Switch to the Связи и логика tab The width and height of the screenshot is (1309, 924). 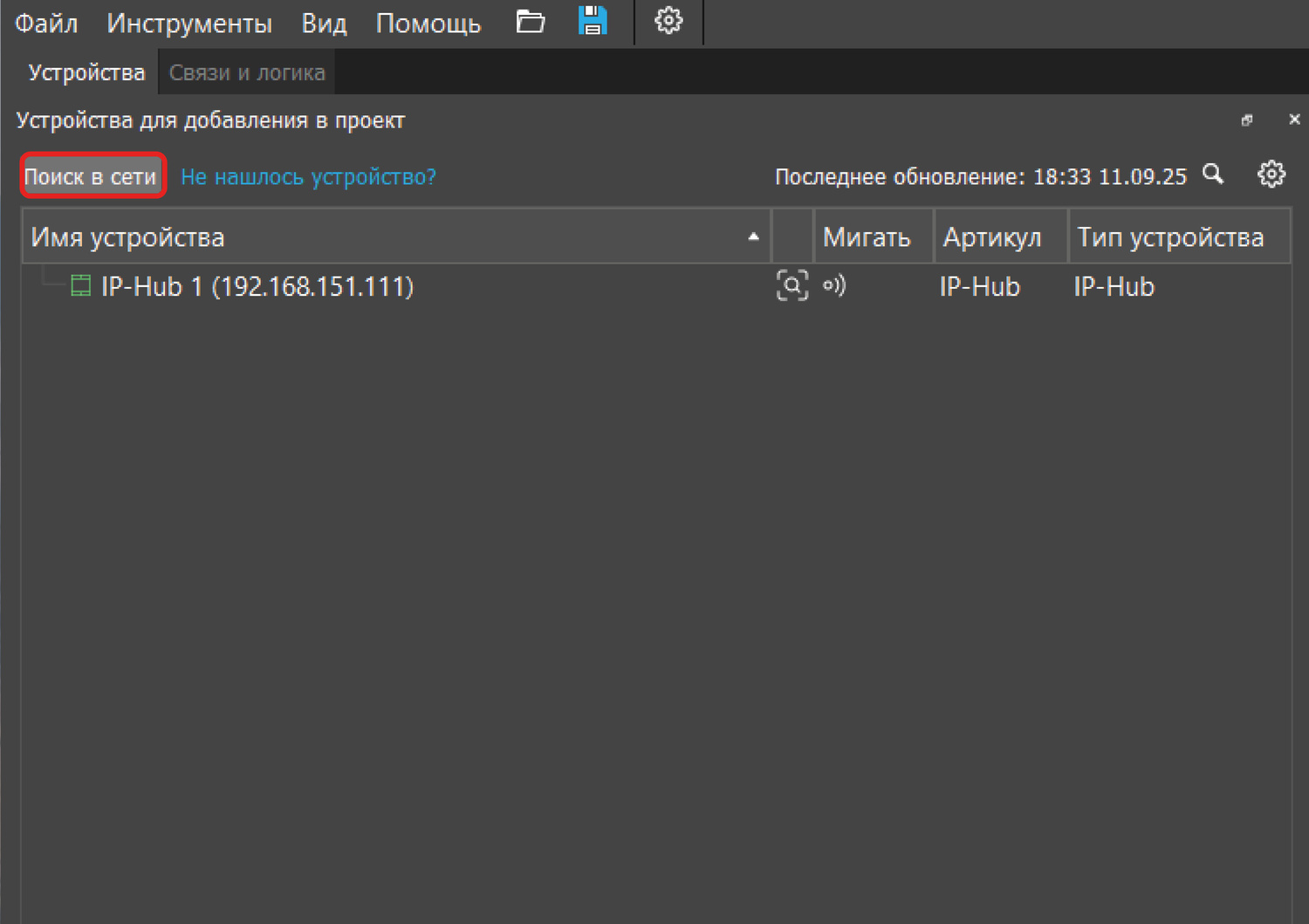click(247, 72)
